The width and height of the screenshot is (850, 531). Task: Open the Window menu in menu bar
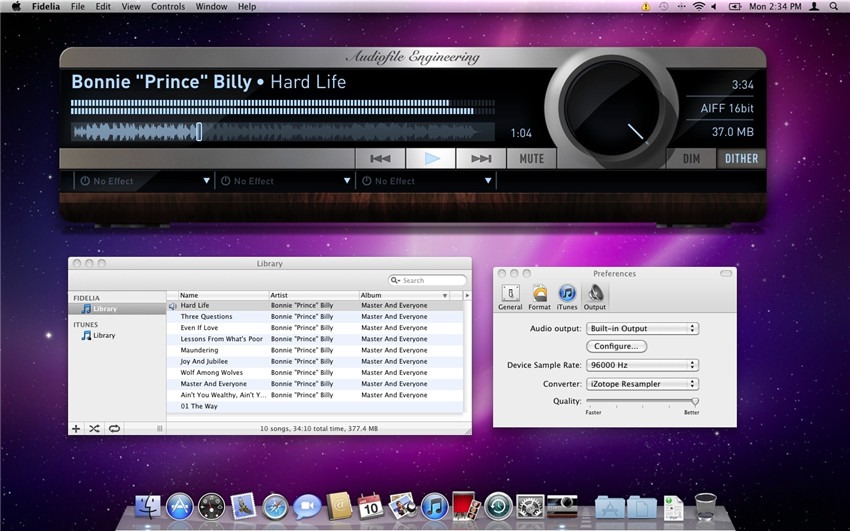[211, 7]
